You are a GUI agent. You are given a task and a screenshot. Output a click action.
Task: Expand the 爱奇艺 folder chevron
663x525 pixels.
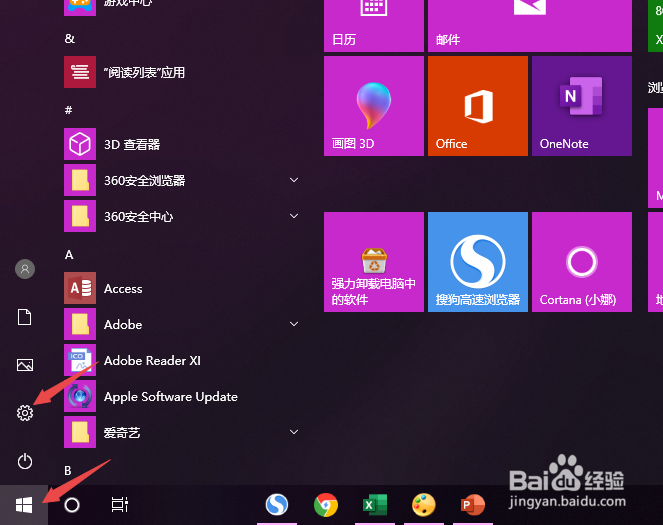tap(294, 432)
